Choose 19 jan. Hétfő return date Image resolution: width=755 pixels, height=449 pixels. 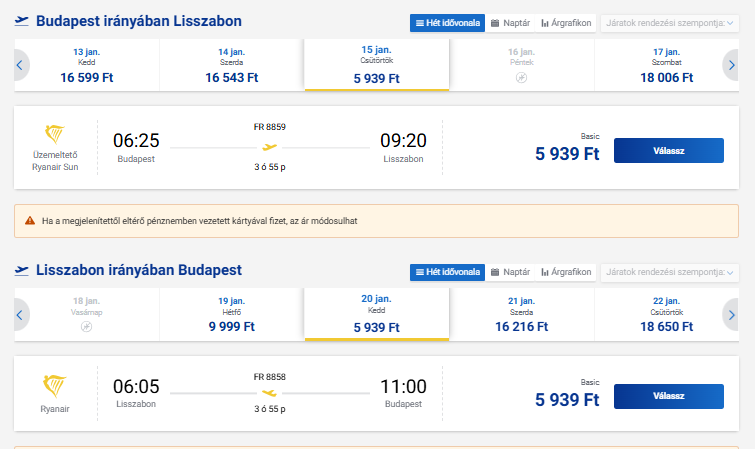pyautogui.click(x=231, y=314)
